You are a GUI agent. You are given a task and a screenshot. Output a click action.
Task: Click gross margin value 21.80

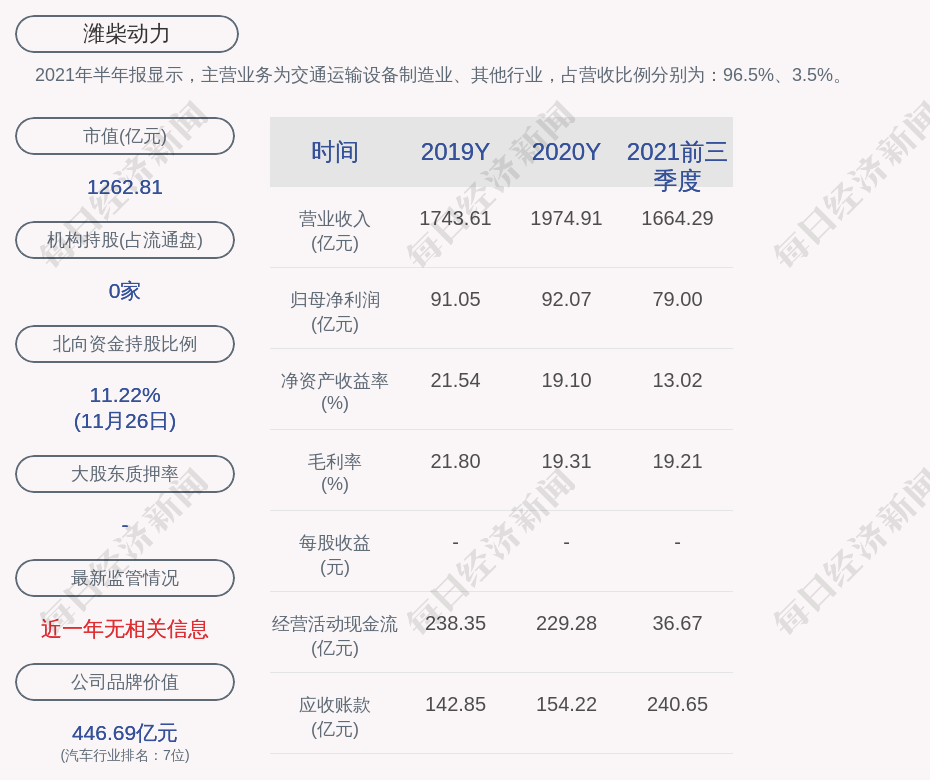(x=455, y=461)
